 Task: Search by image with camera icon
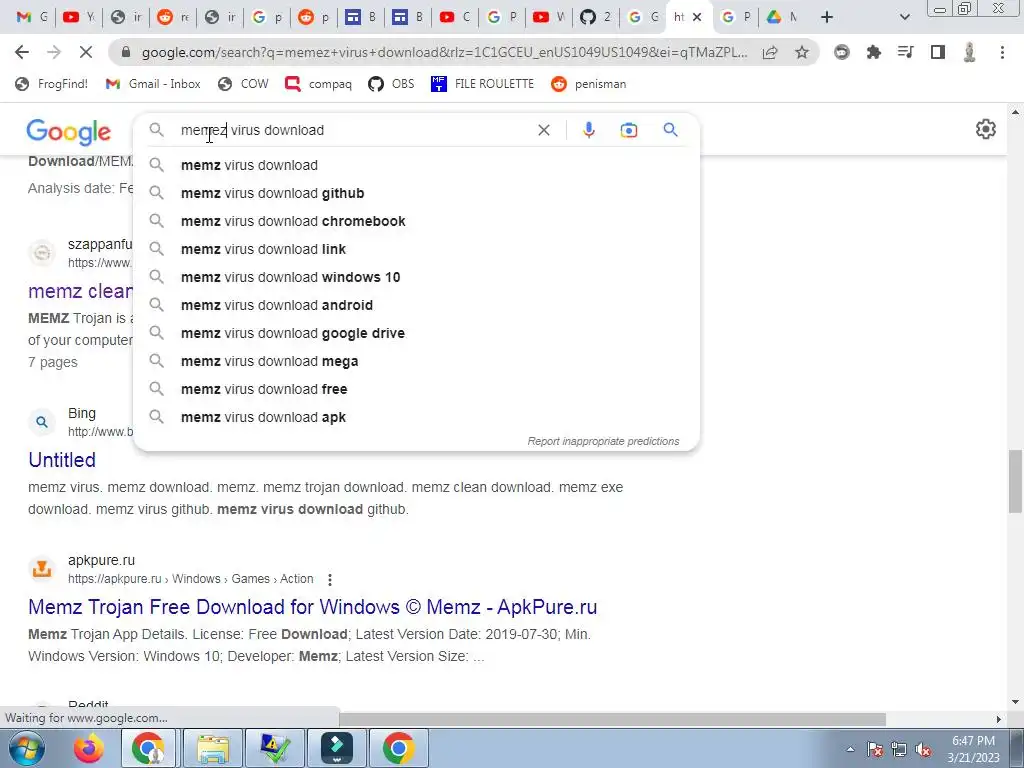[x=628, y=130]
